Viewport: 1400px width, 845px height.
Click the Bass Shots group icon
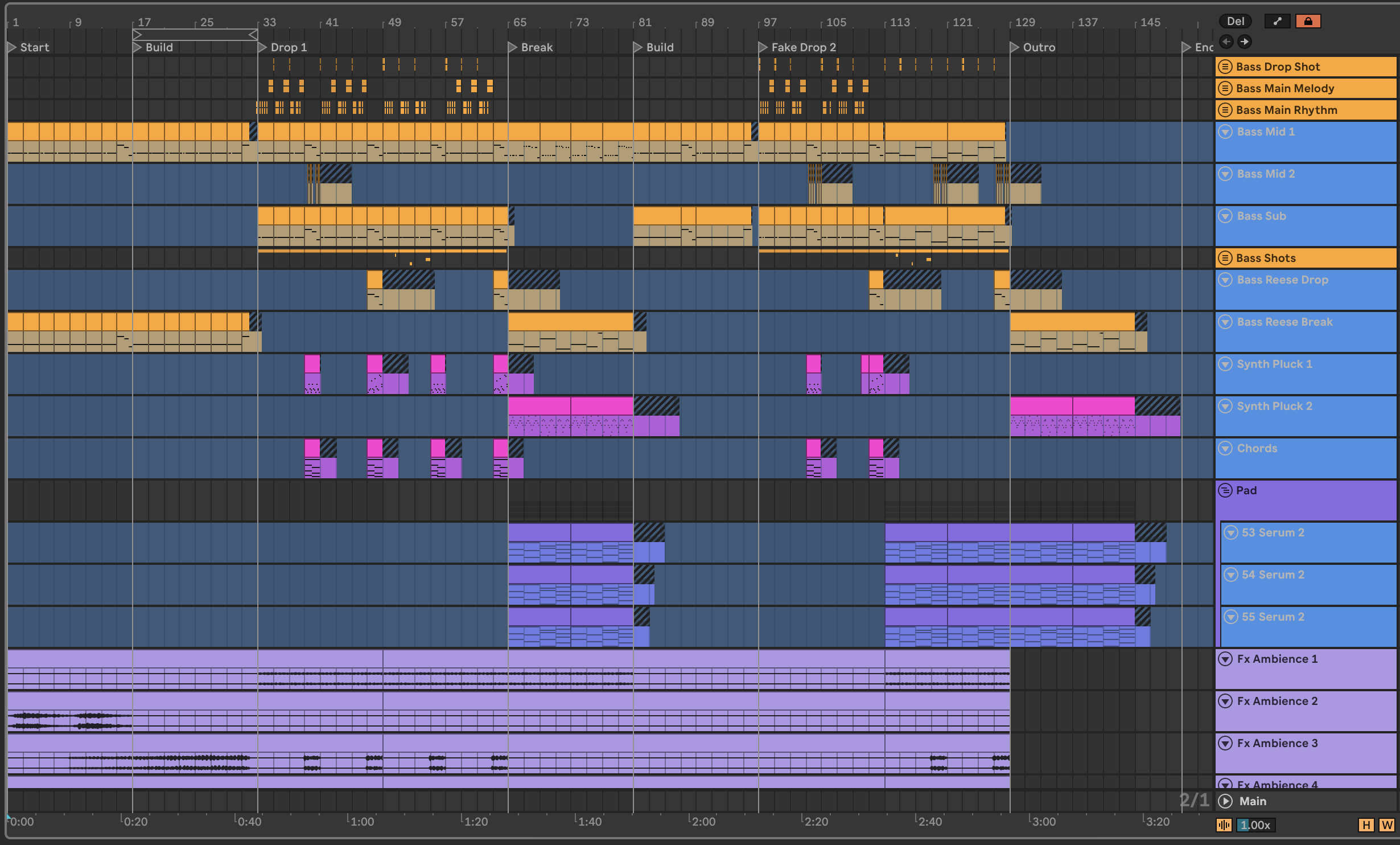(x=1225, y=258)
